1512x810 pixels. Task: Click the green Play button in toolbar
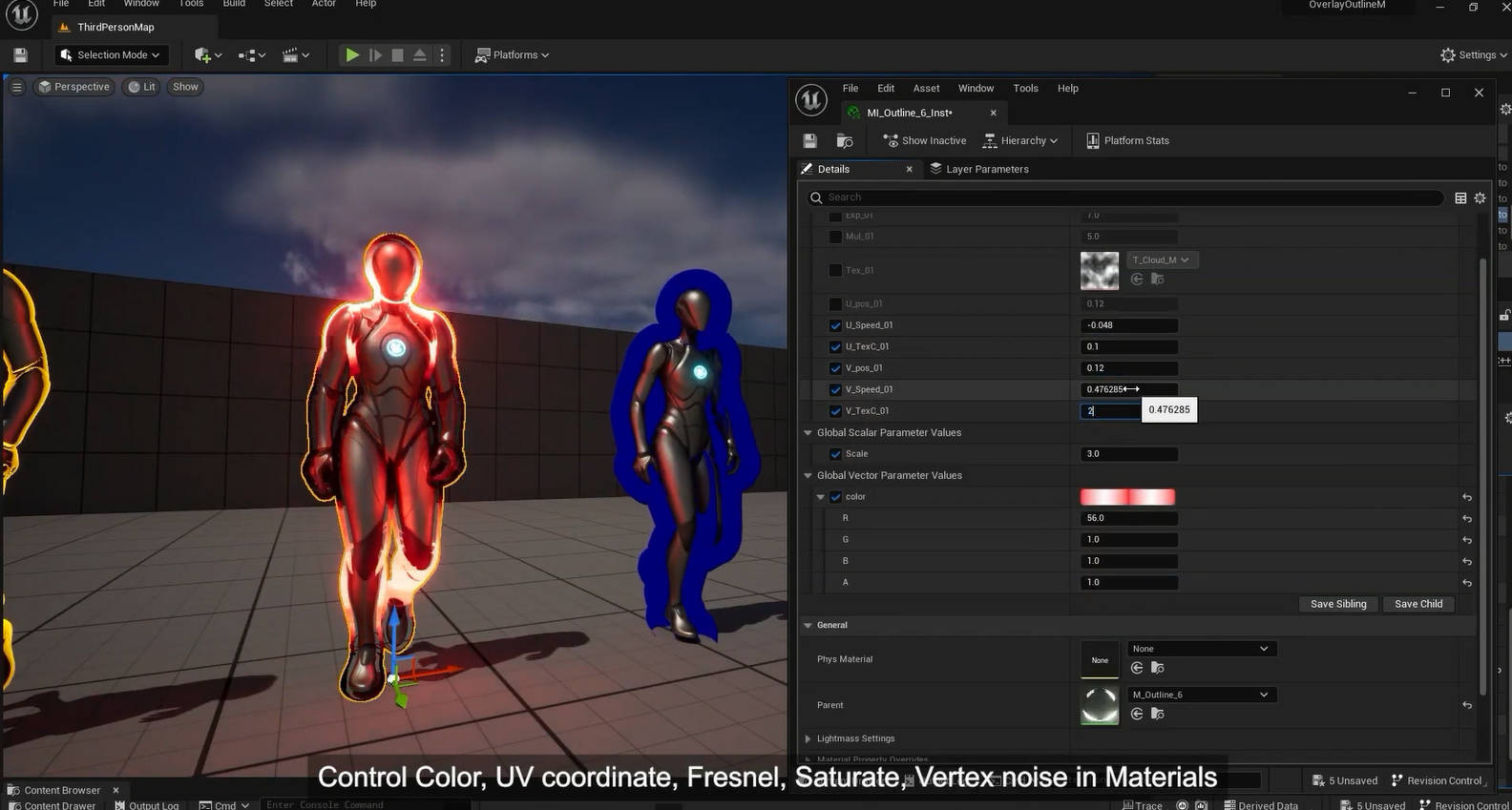click(x=352, y=55)
